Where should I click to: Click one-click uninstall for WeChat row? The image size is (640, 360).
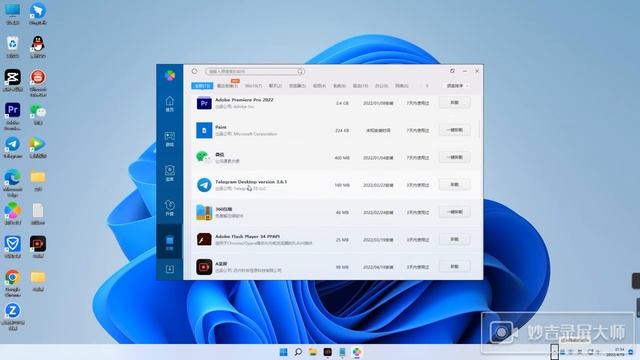click(x=454, y=157)
